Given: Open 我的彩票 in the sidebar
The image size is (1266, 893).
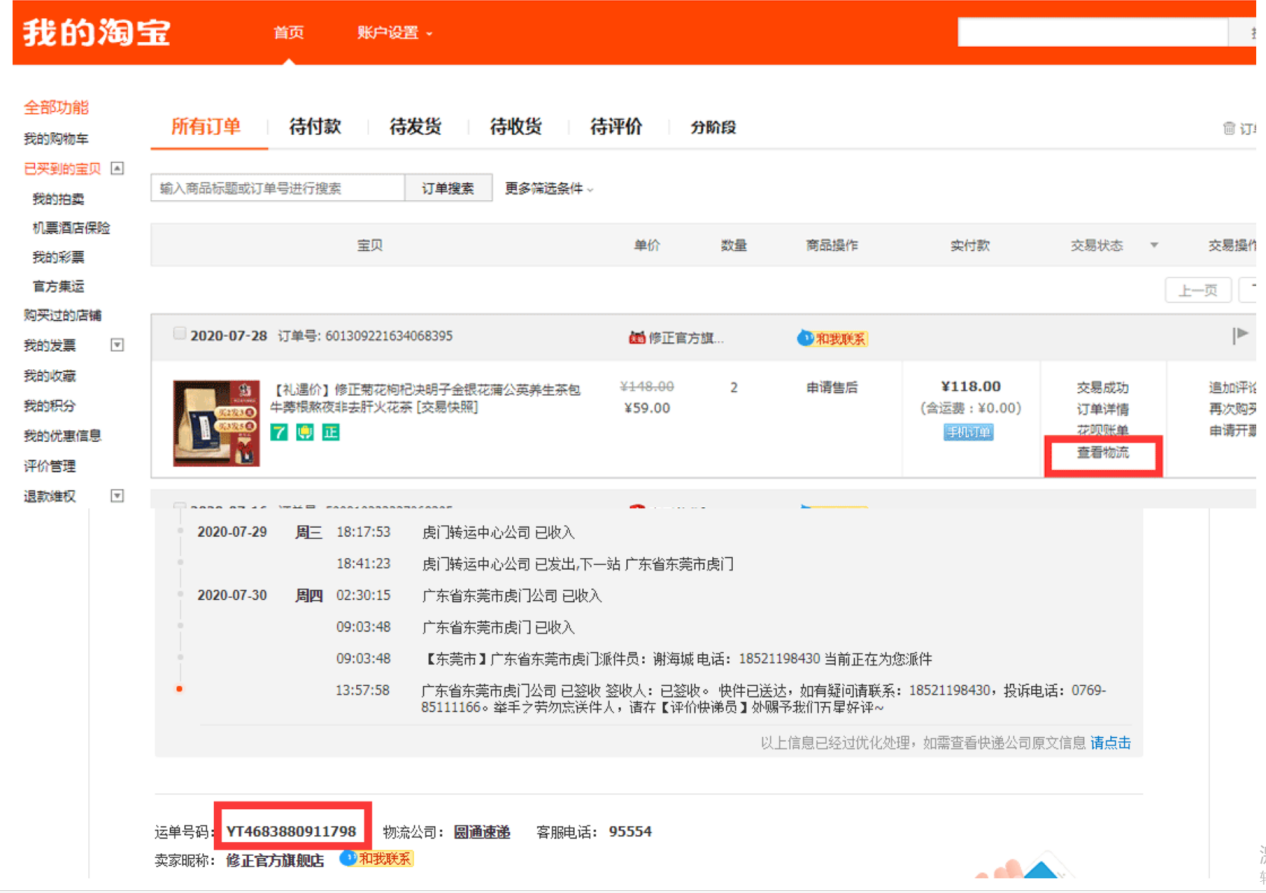Looking at the screenshot, I should 58,257.
